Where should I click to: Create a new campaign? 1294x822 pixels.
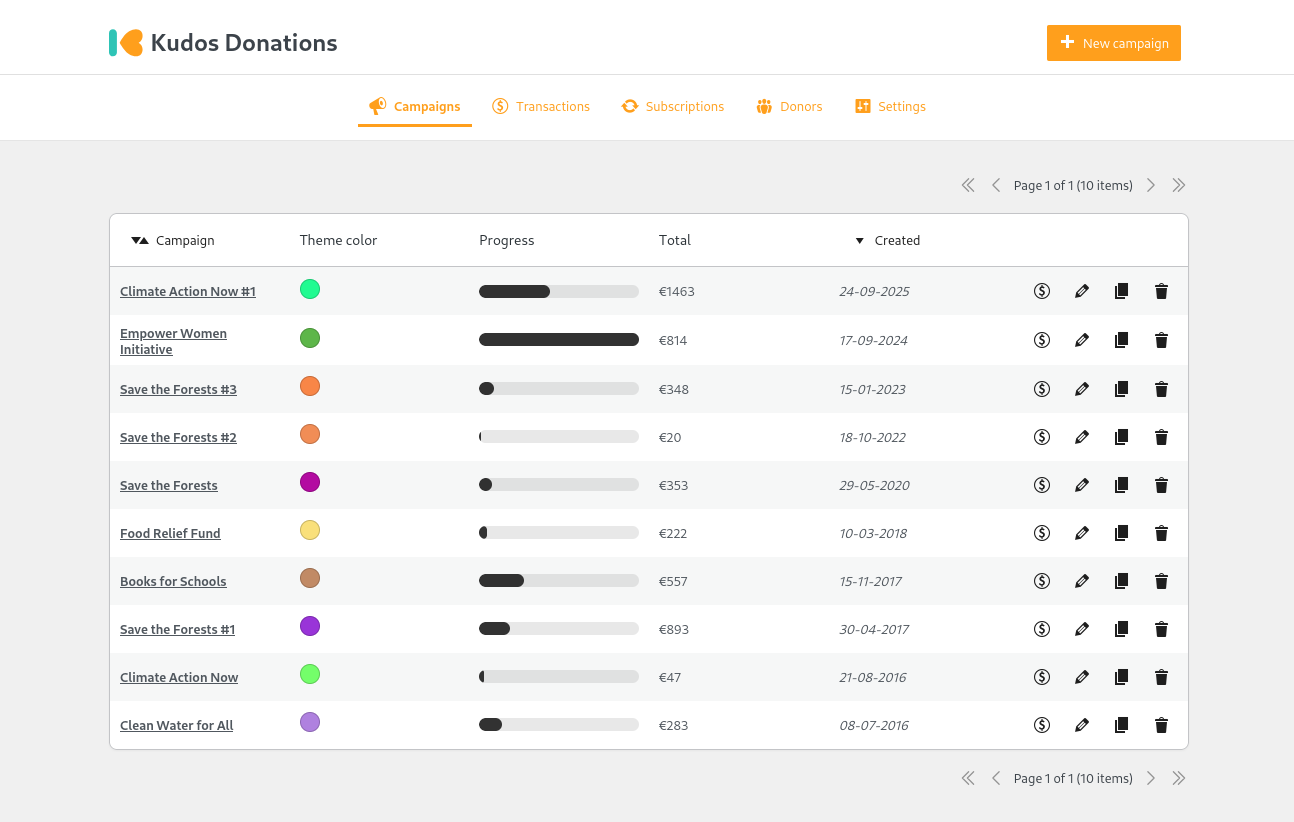point(1113,43)
